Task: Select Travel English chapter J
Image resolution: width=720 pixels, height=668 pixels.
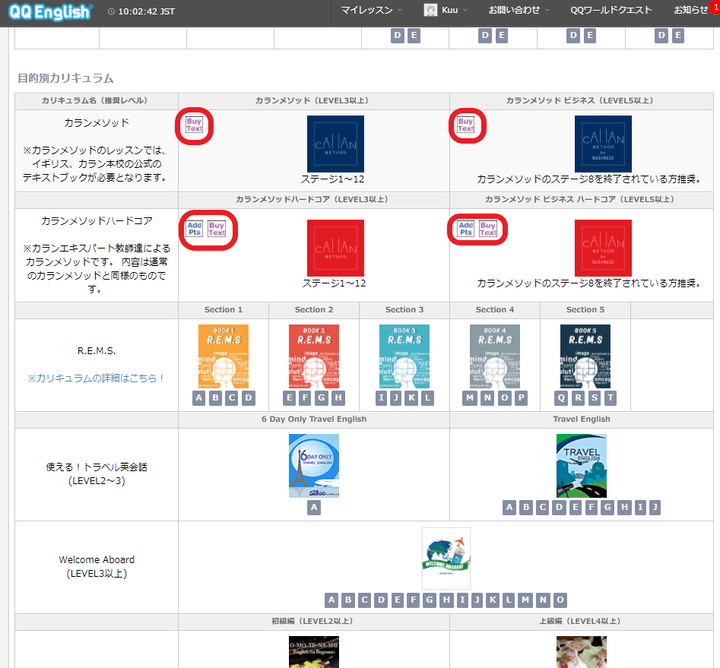Action: point(655,507)
